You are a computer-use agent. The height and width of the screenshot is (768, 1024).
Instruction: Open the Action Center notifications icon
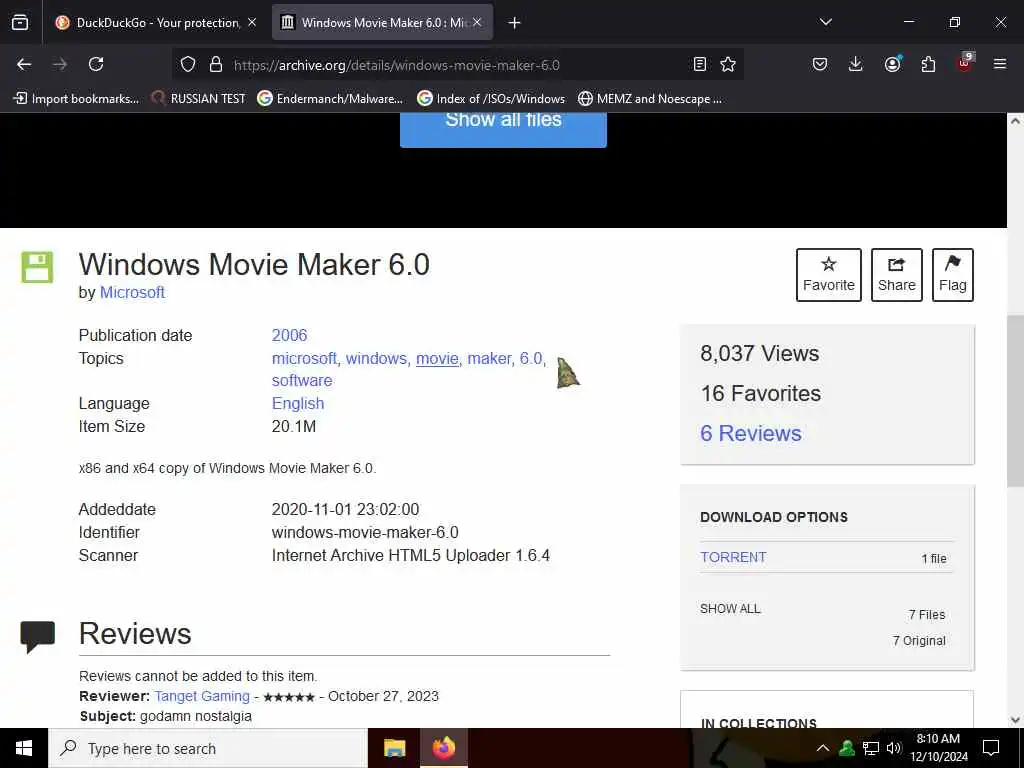pos(991,748)
